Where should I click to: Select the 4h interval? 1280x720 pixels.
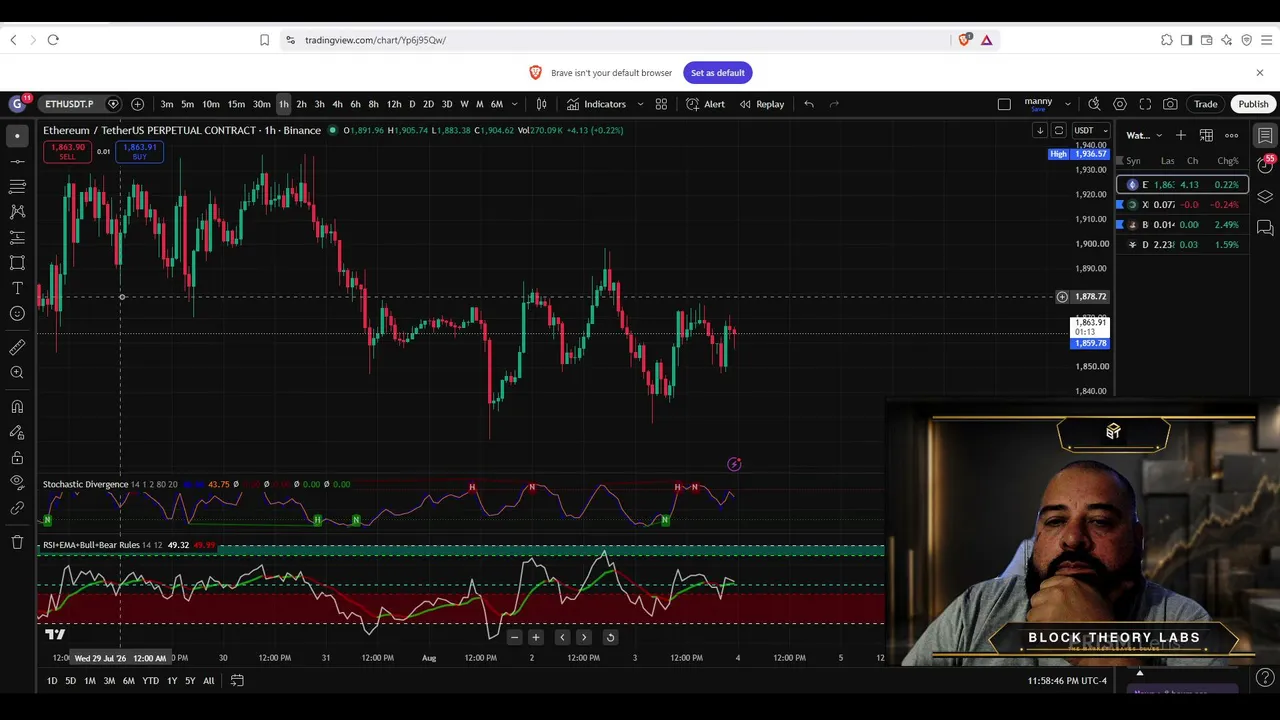pos(337,104)
